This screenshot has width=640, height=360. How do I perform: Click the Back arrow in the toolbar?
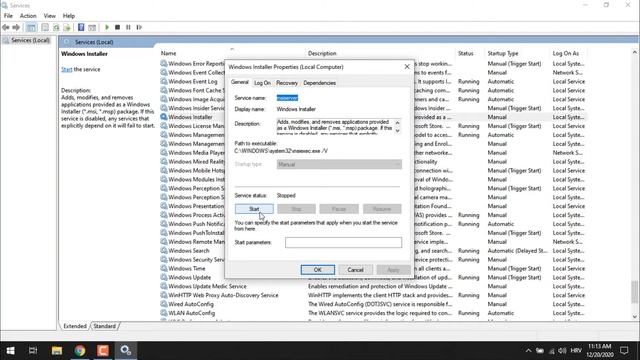pos(6,27)
